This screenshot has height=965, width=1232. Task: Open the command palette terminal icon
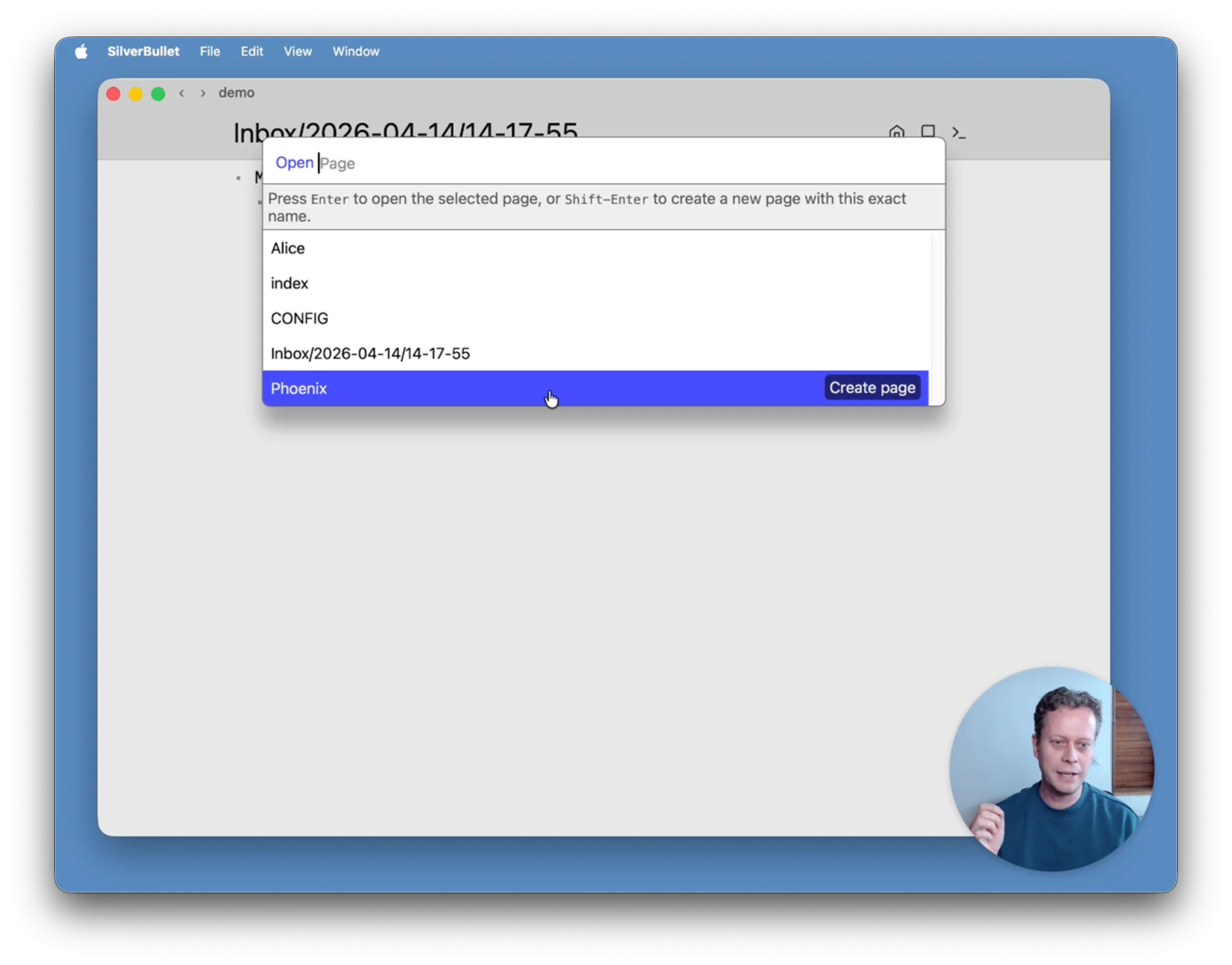958,132
